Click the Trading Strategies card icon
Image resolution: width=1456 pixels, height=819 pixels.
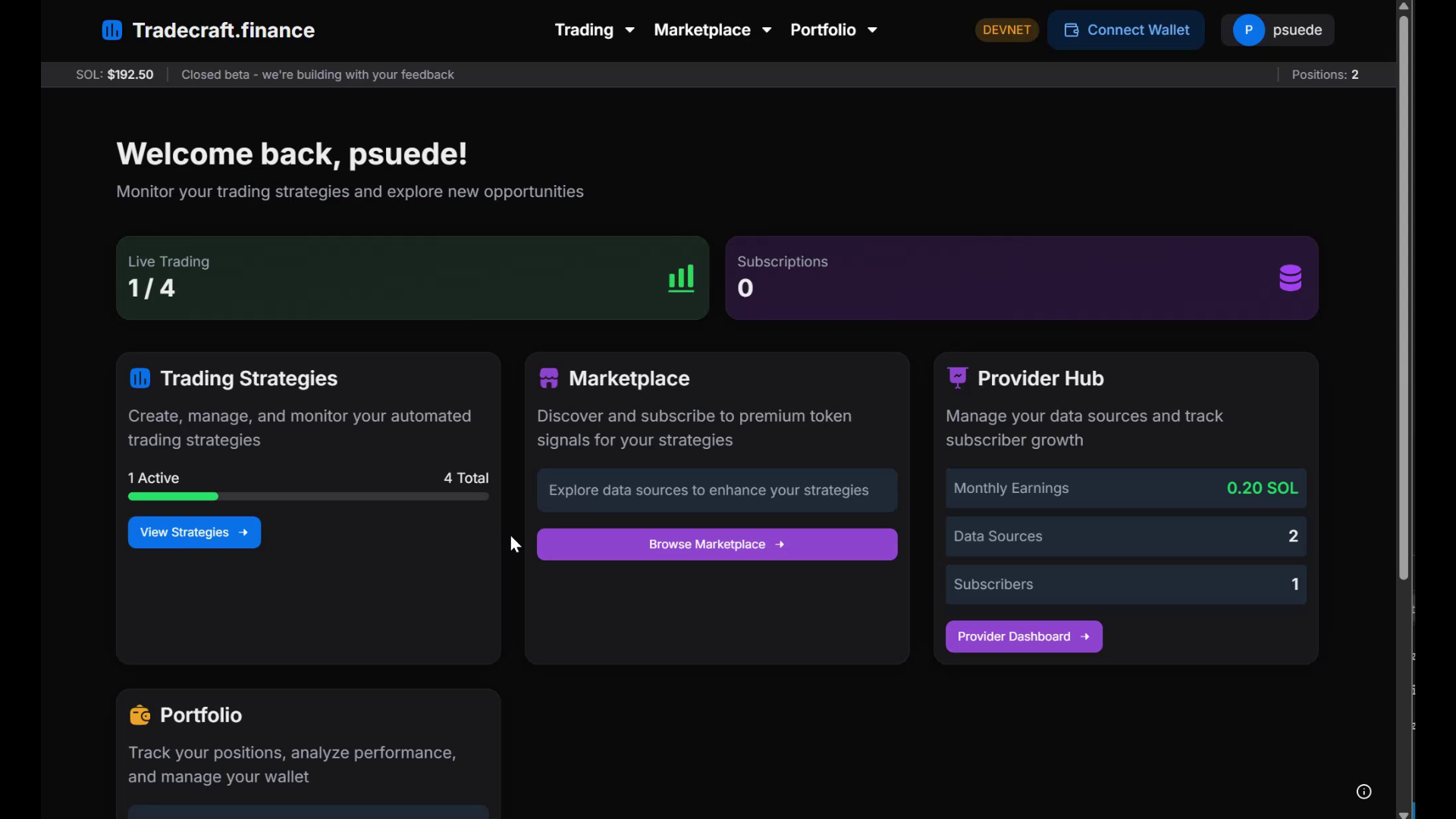click(x=140, y=378)
